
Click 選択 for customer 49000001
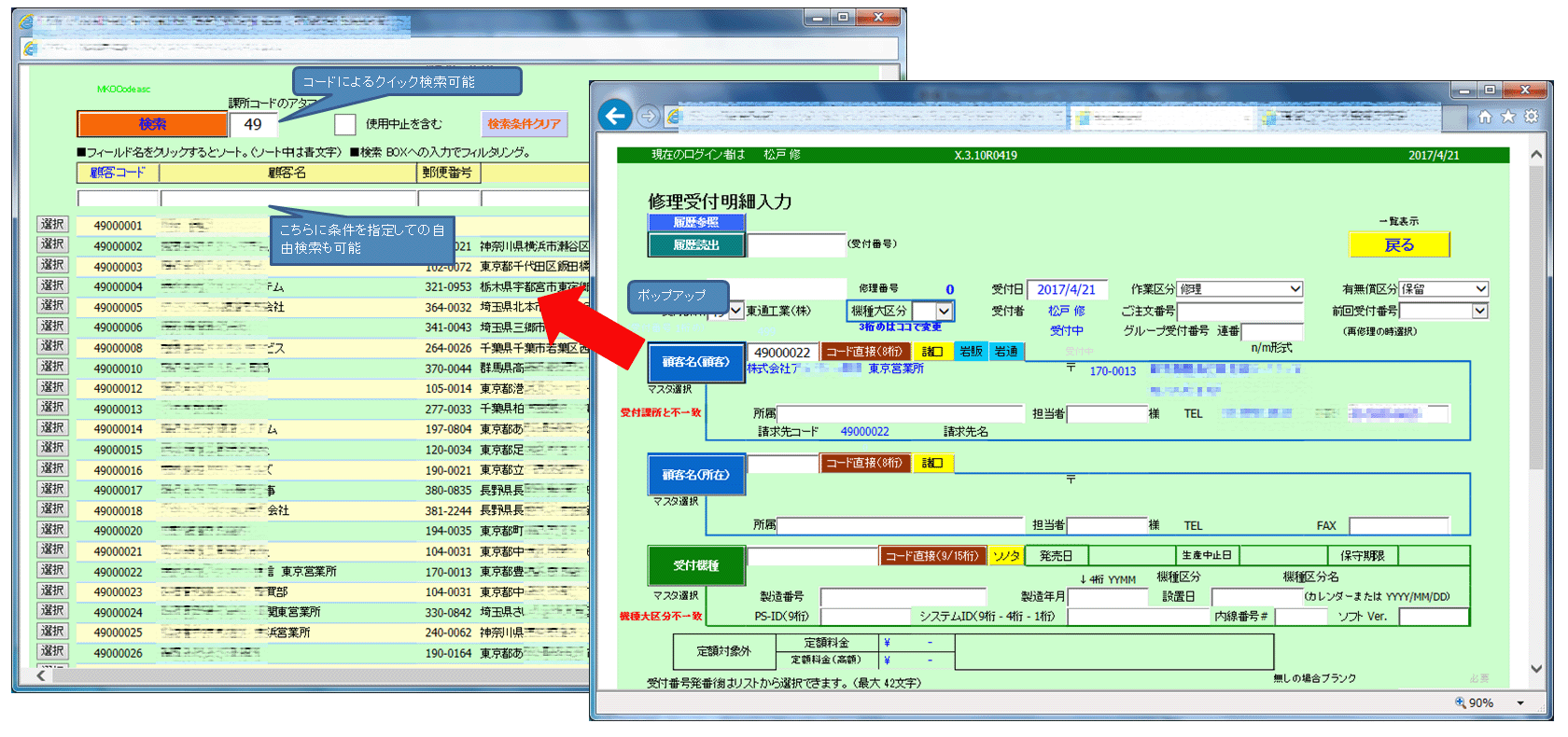pos(52,225)
